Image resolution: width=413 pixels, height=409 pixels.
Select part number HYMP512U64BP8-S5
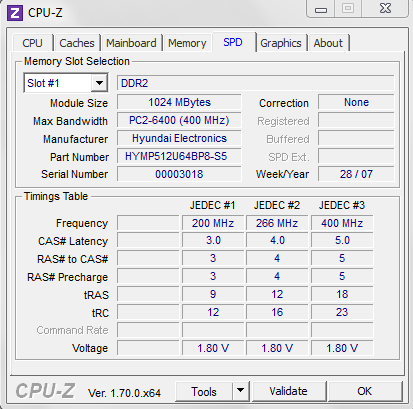[179, 156]
